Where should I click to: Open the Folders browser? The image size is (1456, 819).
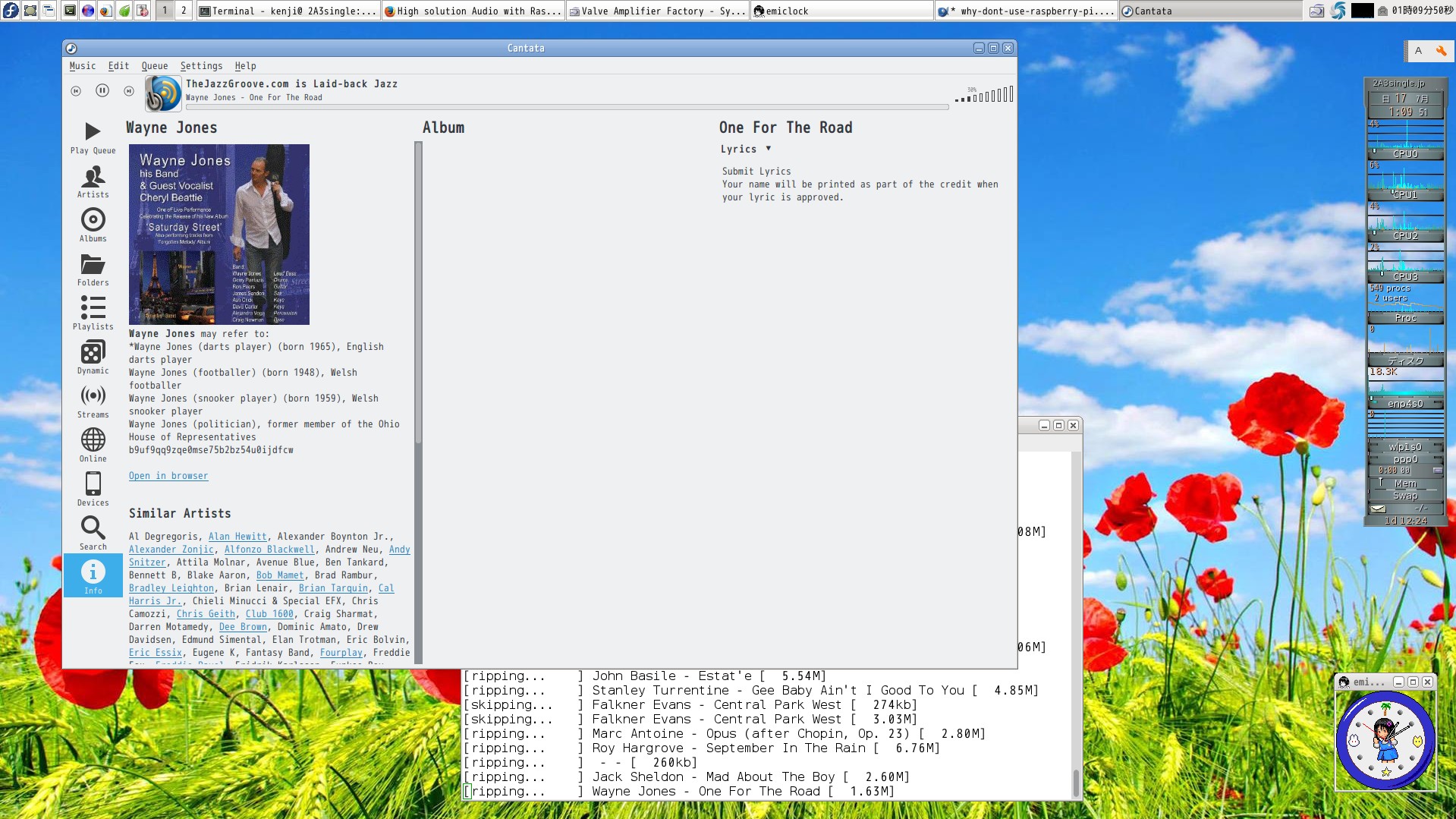point(93,269)
